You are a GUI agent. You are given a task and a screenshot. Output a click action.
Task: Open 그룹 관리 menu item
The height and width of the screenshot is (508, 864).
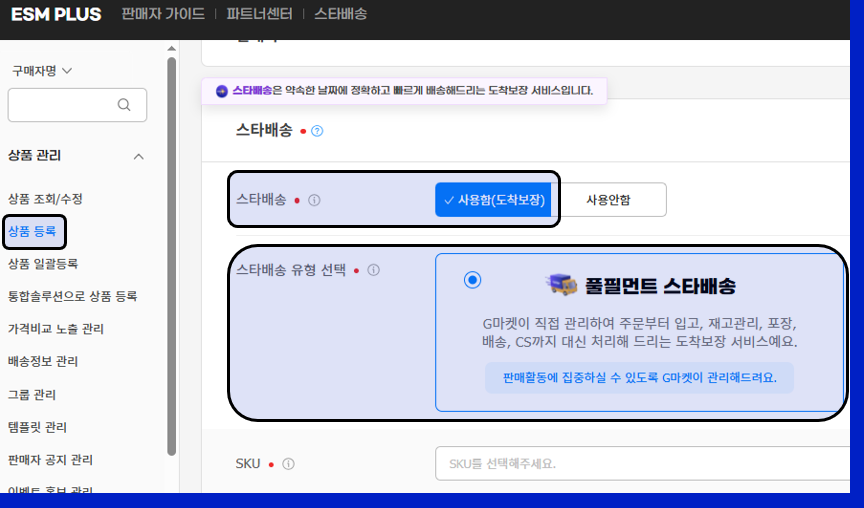32,394
